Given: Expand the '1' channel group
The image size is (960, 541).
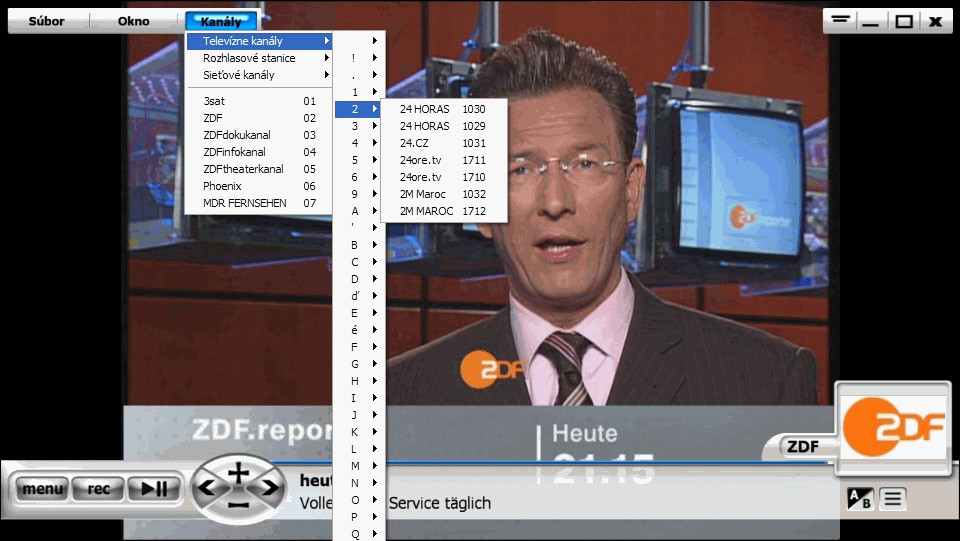Looking at the screenshot, I should tap(359, 92).
